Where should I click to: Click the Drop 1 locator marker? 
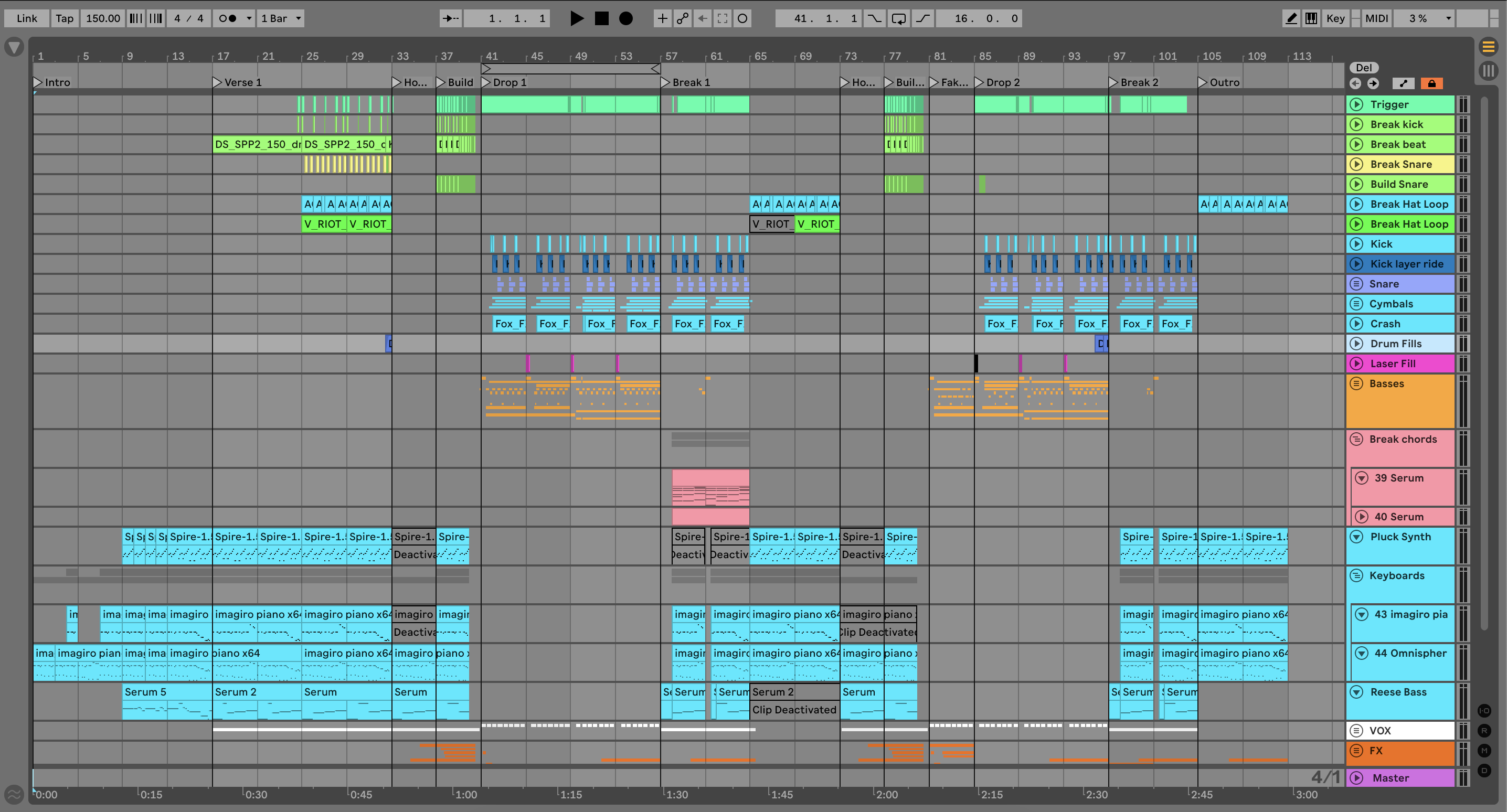click(x=485, y=82)
